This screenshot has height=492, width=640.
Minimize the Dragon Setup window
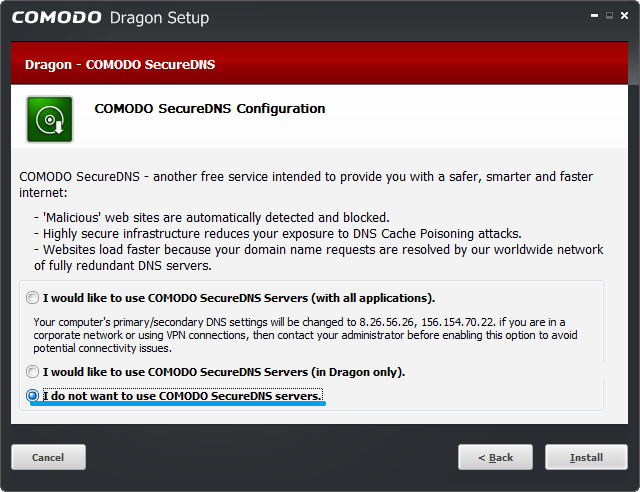(594, 16)
